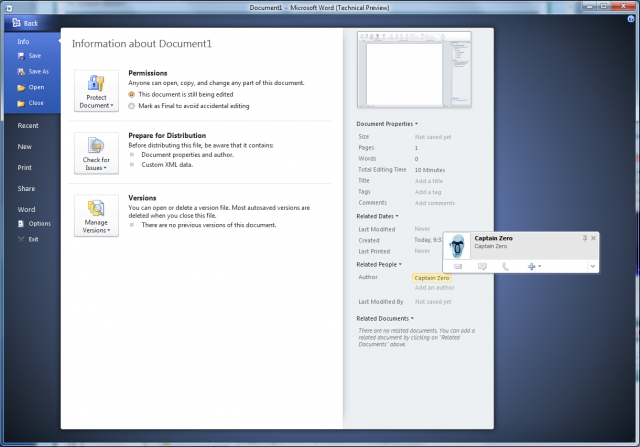Click the 'Information about Document1' heading
Image resolution: width=640 pixels, height=447 pixels.
pos(142,44)
